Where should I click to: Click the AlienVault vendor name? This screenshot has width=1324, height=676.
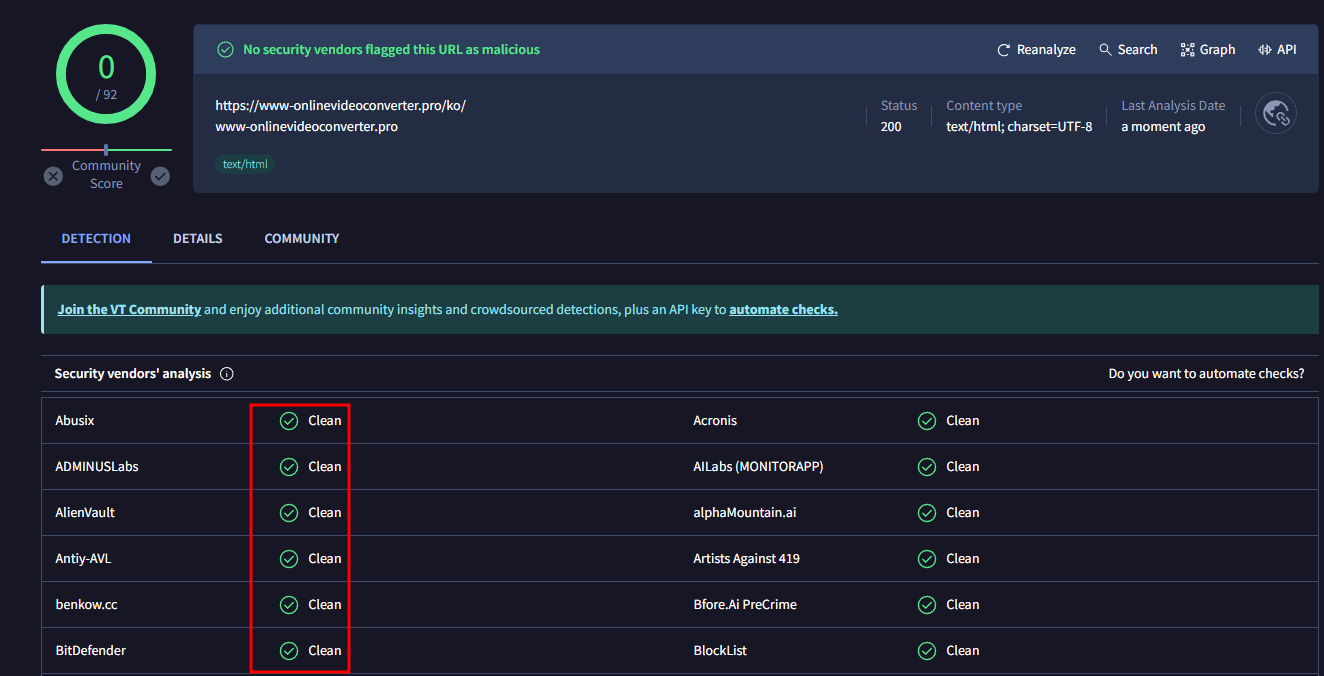coord(85,513)
